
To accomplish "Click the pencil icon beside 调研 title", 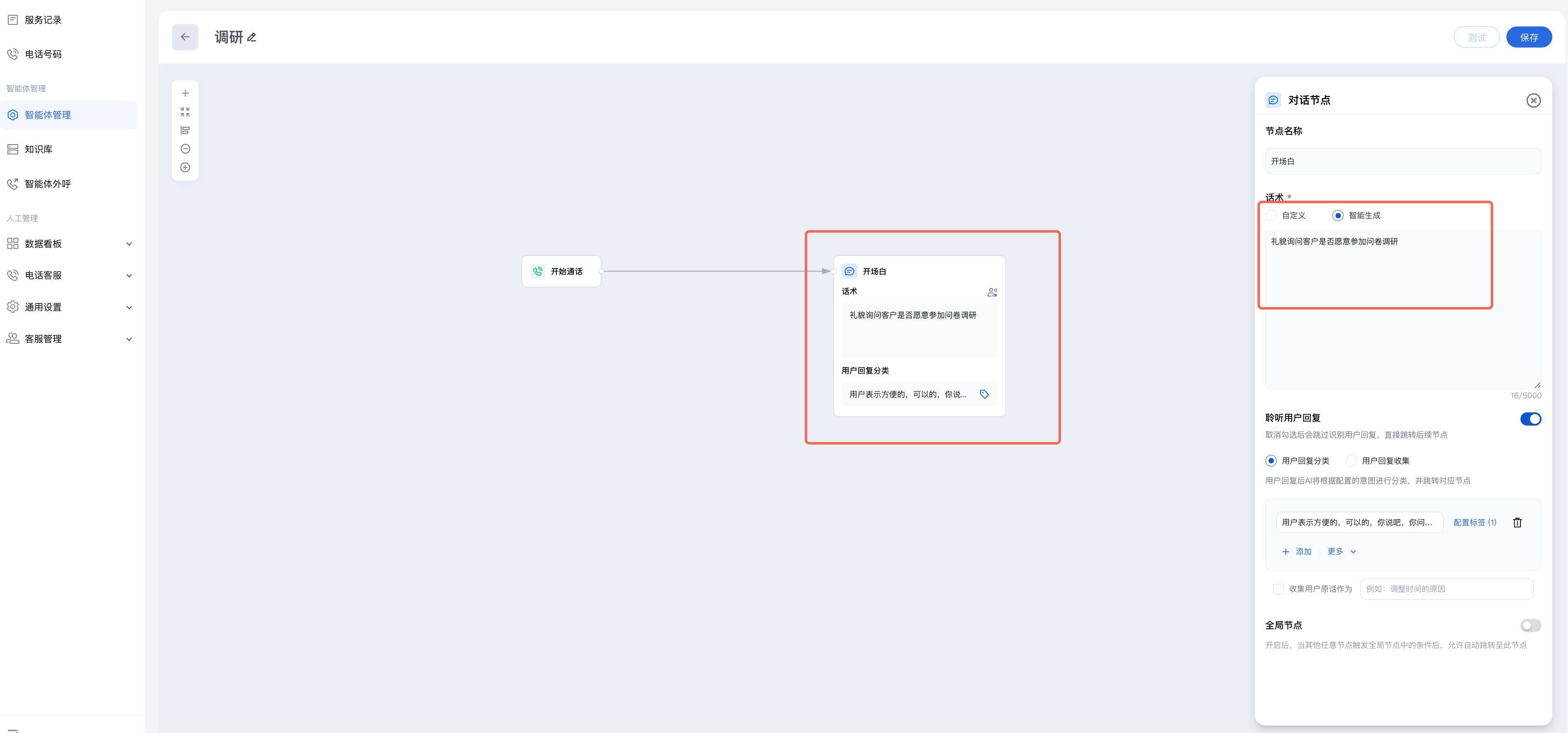I will (252, 38).
